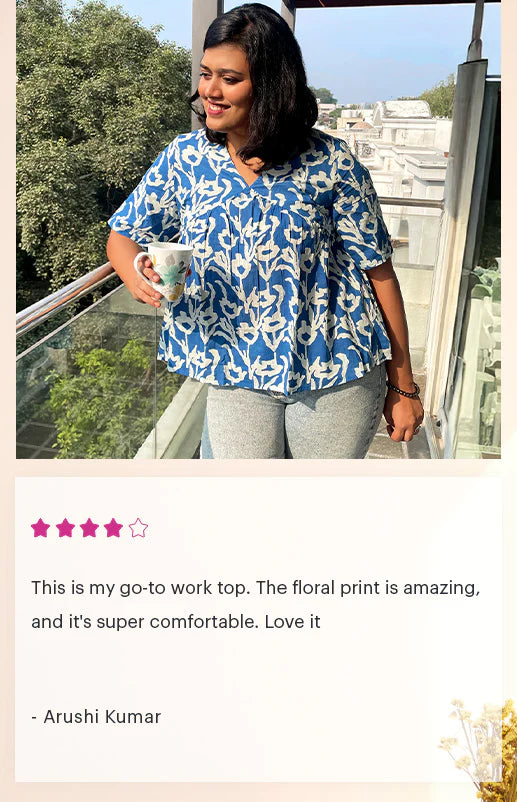Click the first filled pink star

click(40, 528)
